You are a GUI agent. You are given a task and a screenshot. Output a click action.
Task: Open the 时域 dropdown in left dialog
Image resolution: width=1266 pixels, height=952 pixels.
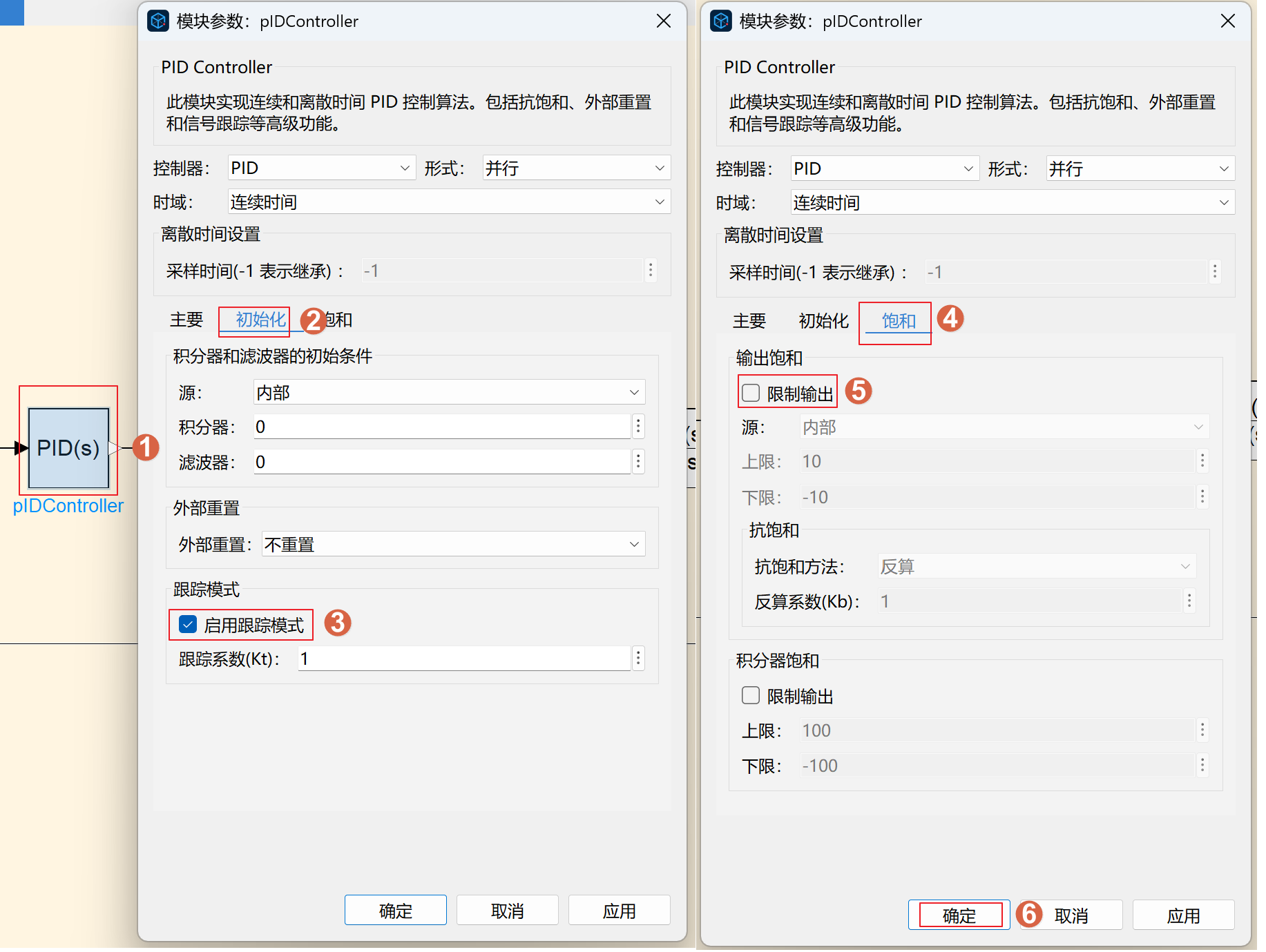coord(448,202)
